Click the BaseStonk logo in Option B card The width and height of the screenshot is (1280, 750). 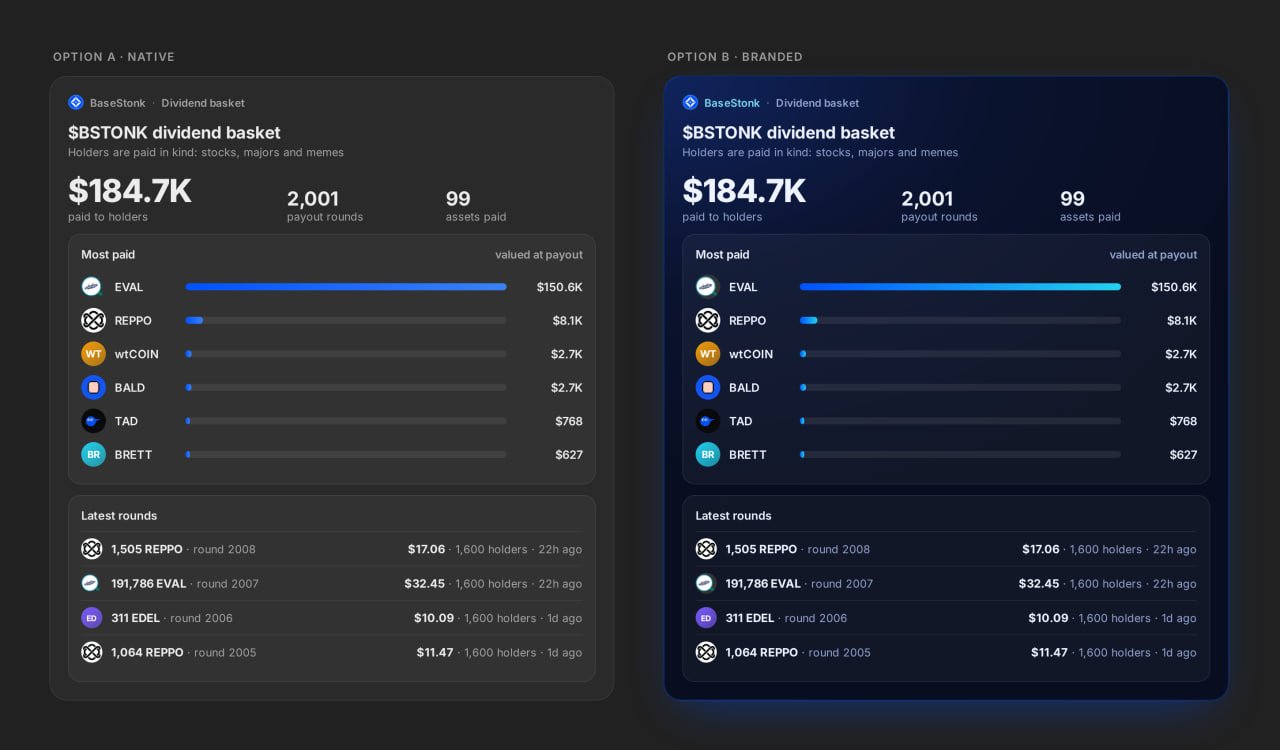click(690, 103)
